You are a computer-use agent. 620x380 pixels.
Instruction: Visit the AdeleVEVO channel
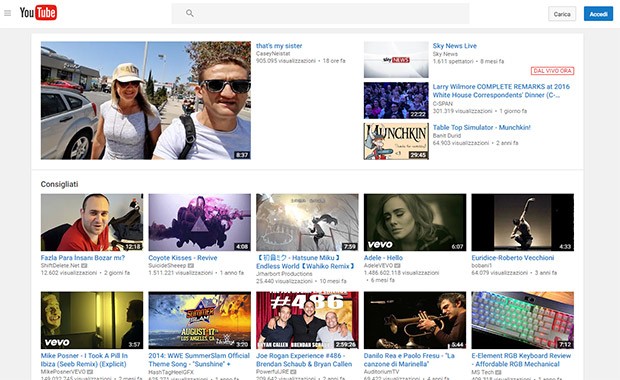378,265
